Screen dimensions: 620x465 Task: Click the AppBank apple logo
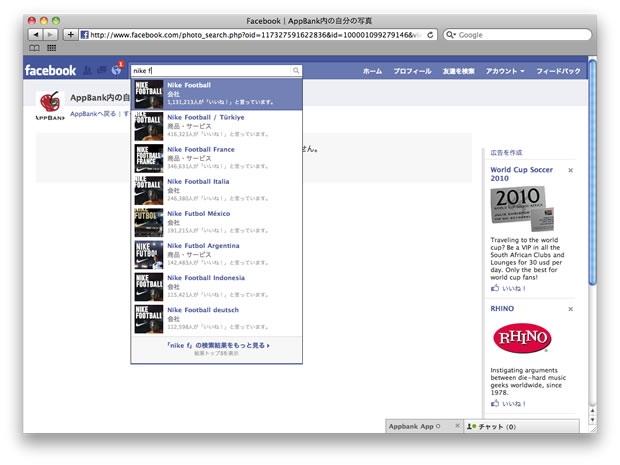tap(50, 105)
